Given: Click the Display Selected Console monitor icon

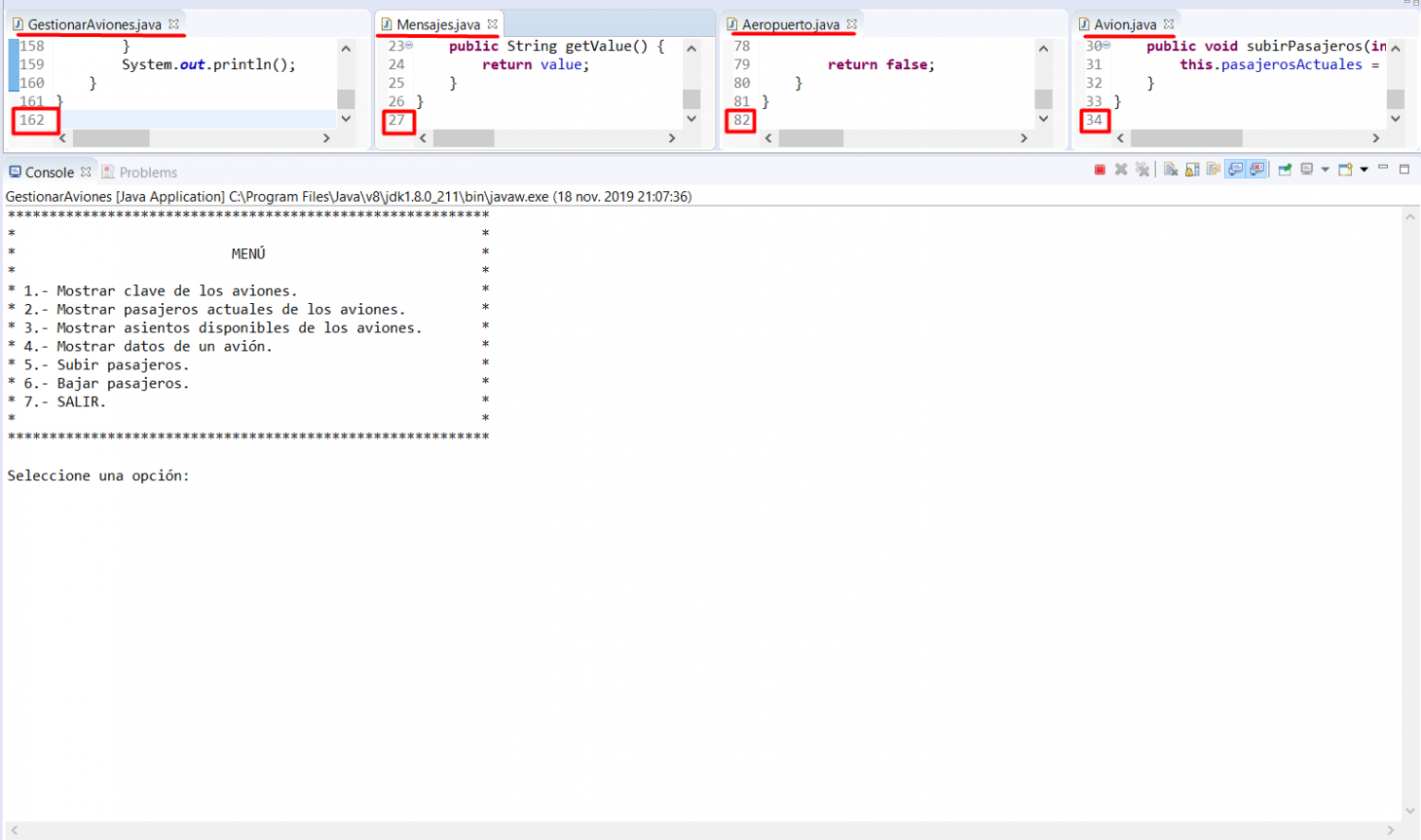Looking at the screenshot, I should [x=1306, y=170].
